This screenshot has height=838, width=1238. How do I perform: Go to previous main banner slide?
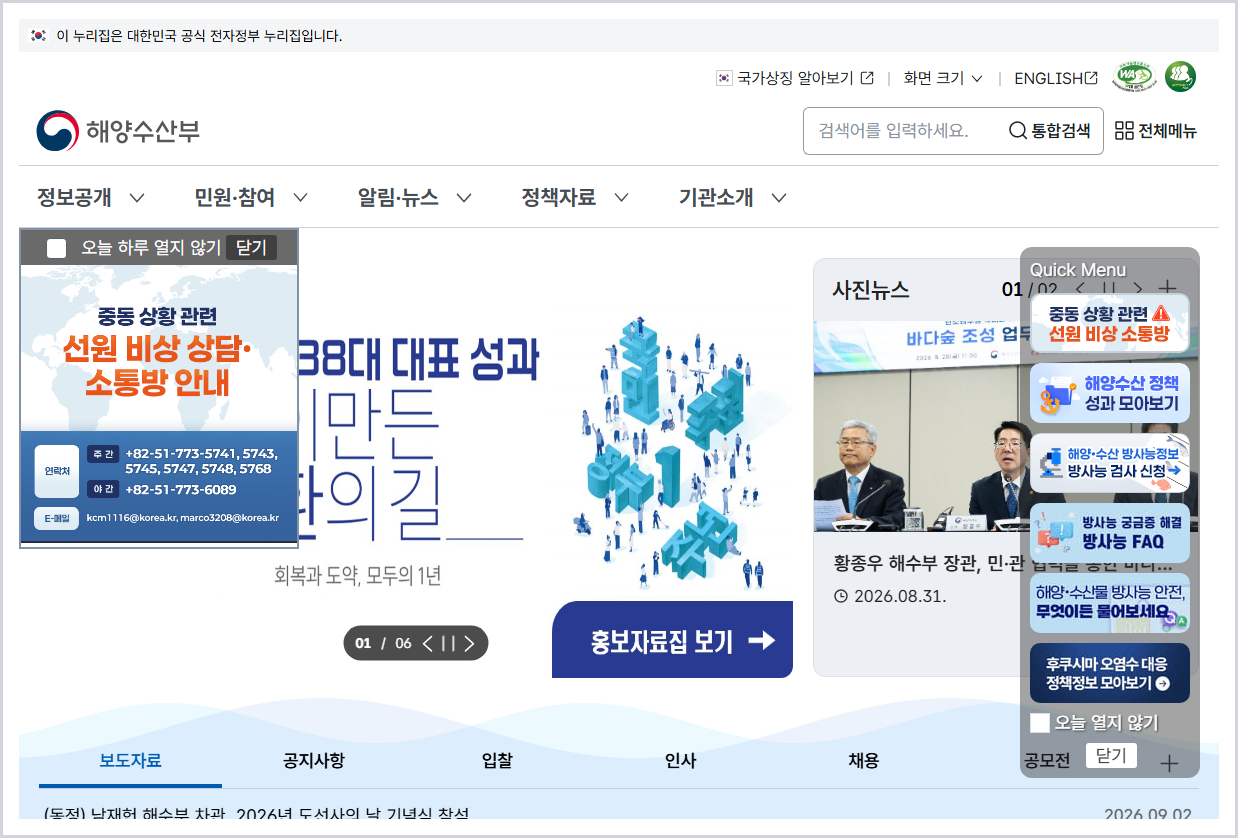pos(428,643)
